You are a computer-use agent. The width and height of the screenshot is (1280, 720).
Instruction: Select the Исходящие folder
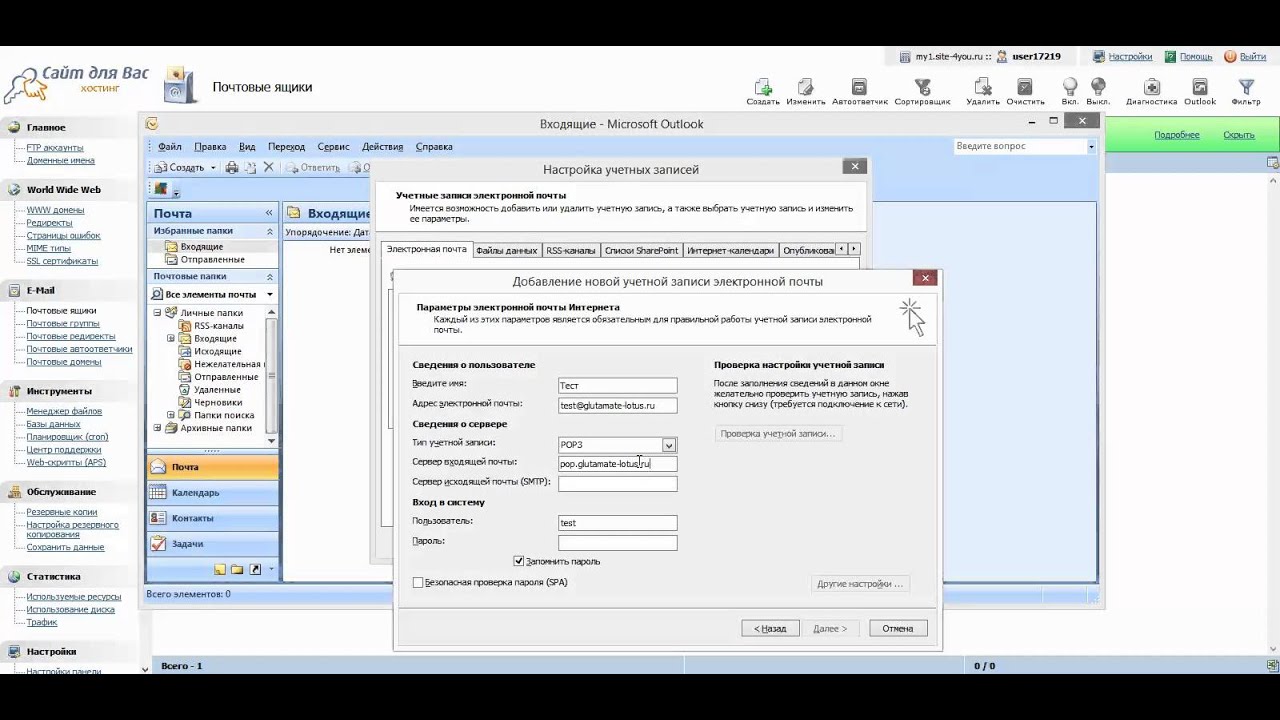(x=217, y=352)
